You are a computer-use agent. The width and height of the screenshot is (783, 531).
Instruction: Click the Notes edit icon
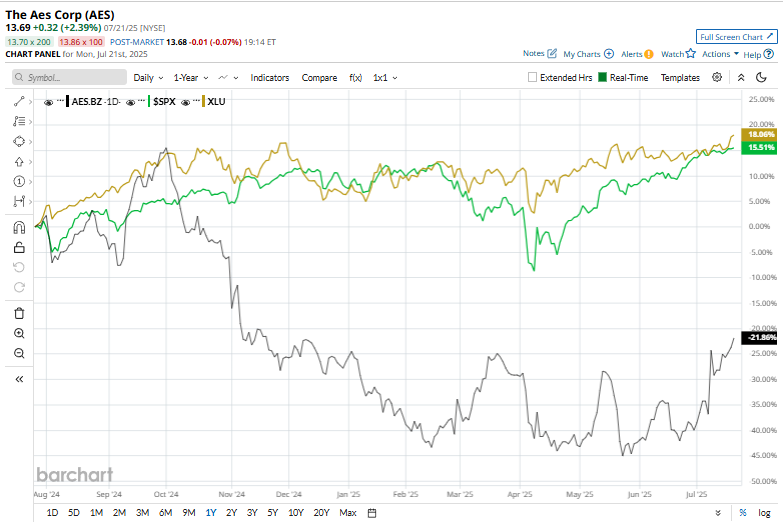click(x=552, y=53)
